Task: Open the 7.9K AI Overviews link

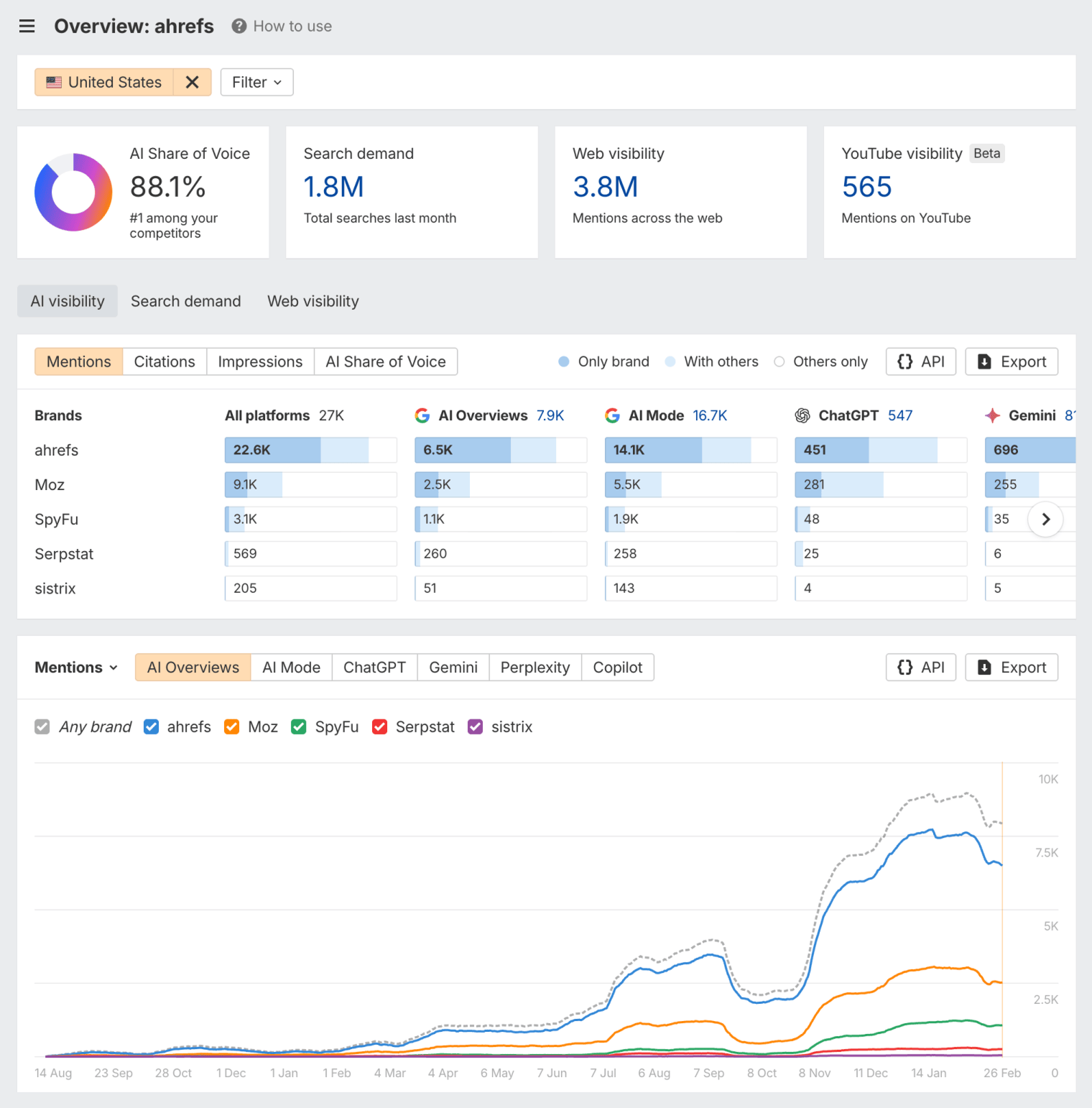Action: coord(550,415)
